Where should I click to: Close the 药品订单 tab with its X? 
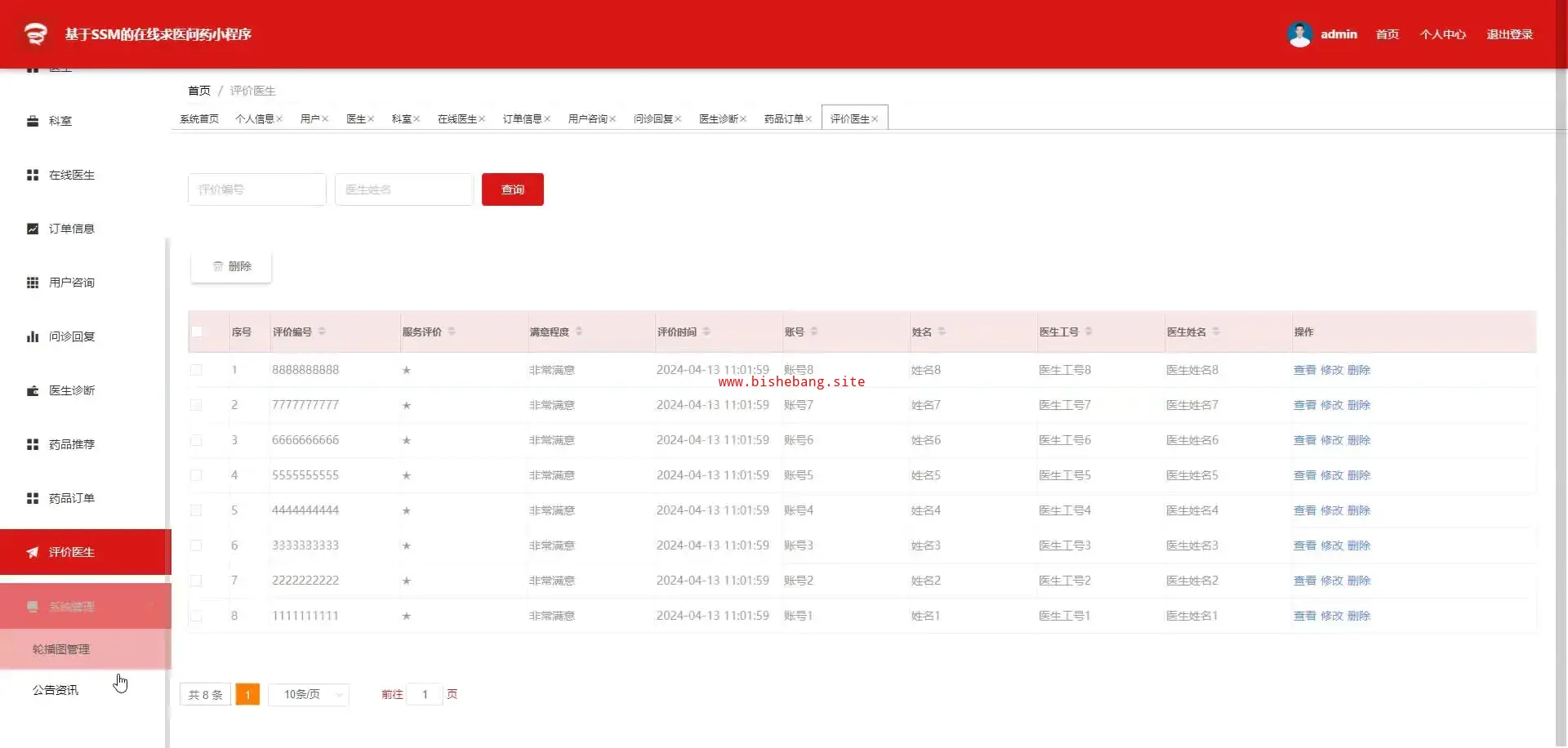click(808, 119)
